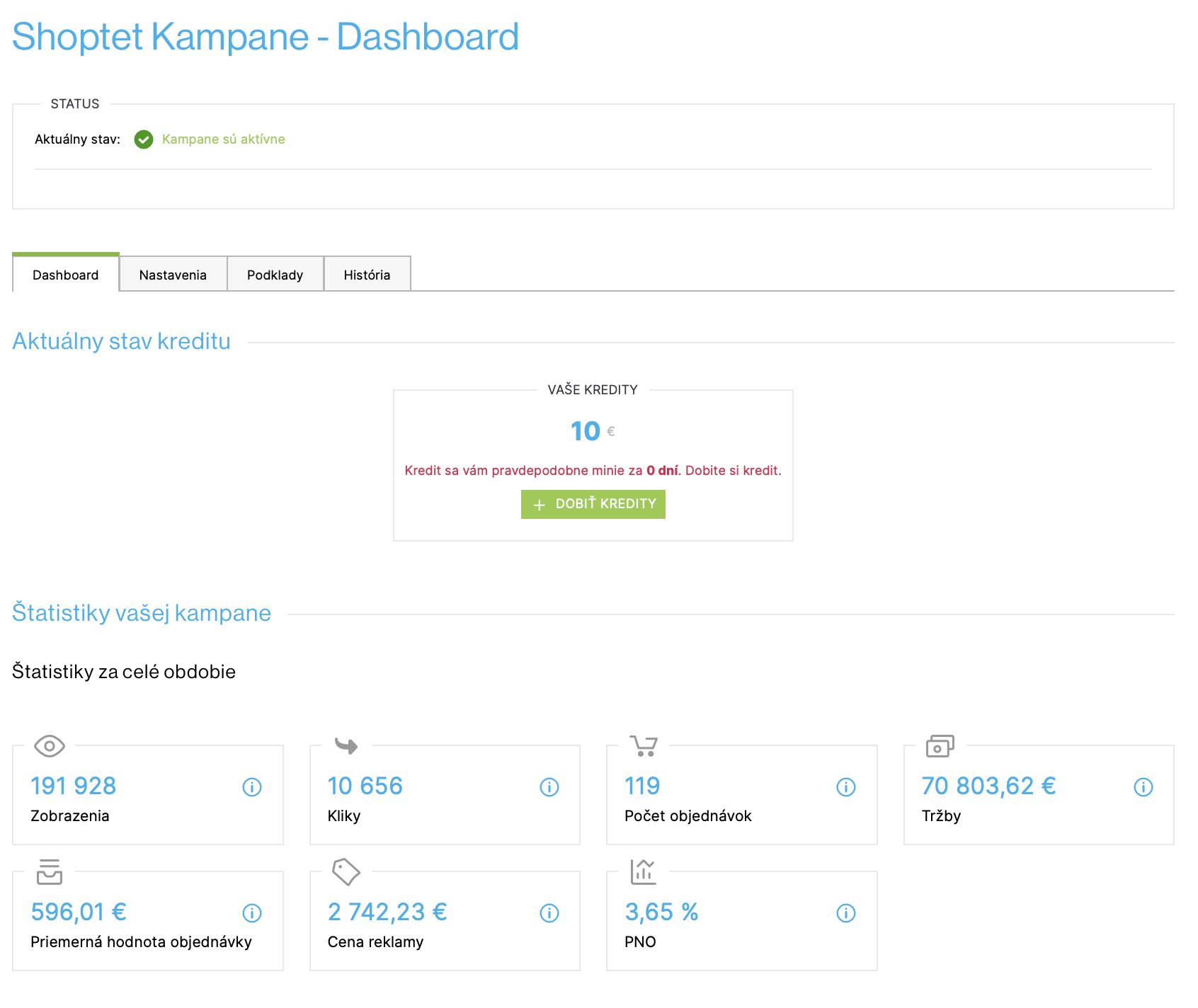Click the green active status checkmark icon
Viewport: 1198px width, 1008px height.
[144, 139]
